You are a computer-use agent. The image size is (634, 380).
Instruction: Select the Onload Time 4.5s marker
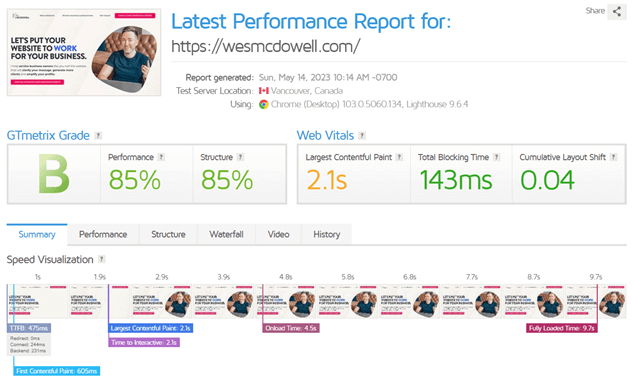(x=291, y=328)
